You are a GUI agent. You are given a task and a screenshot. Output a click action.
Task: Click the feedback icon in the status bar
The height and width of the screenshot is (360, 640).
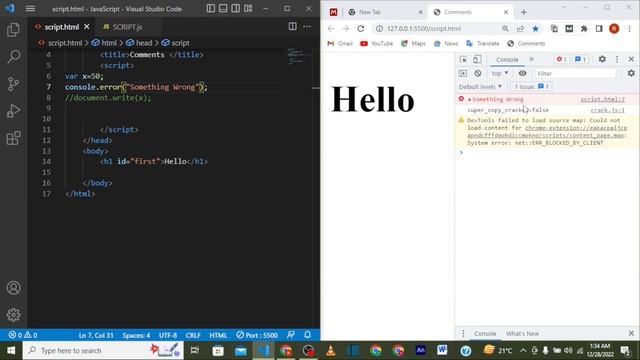(x=291, y=335)
